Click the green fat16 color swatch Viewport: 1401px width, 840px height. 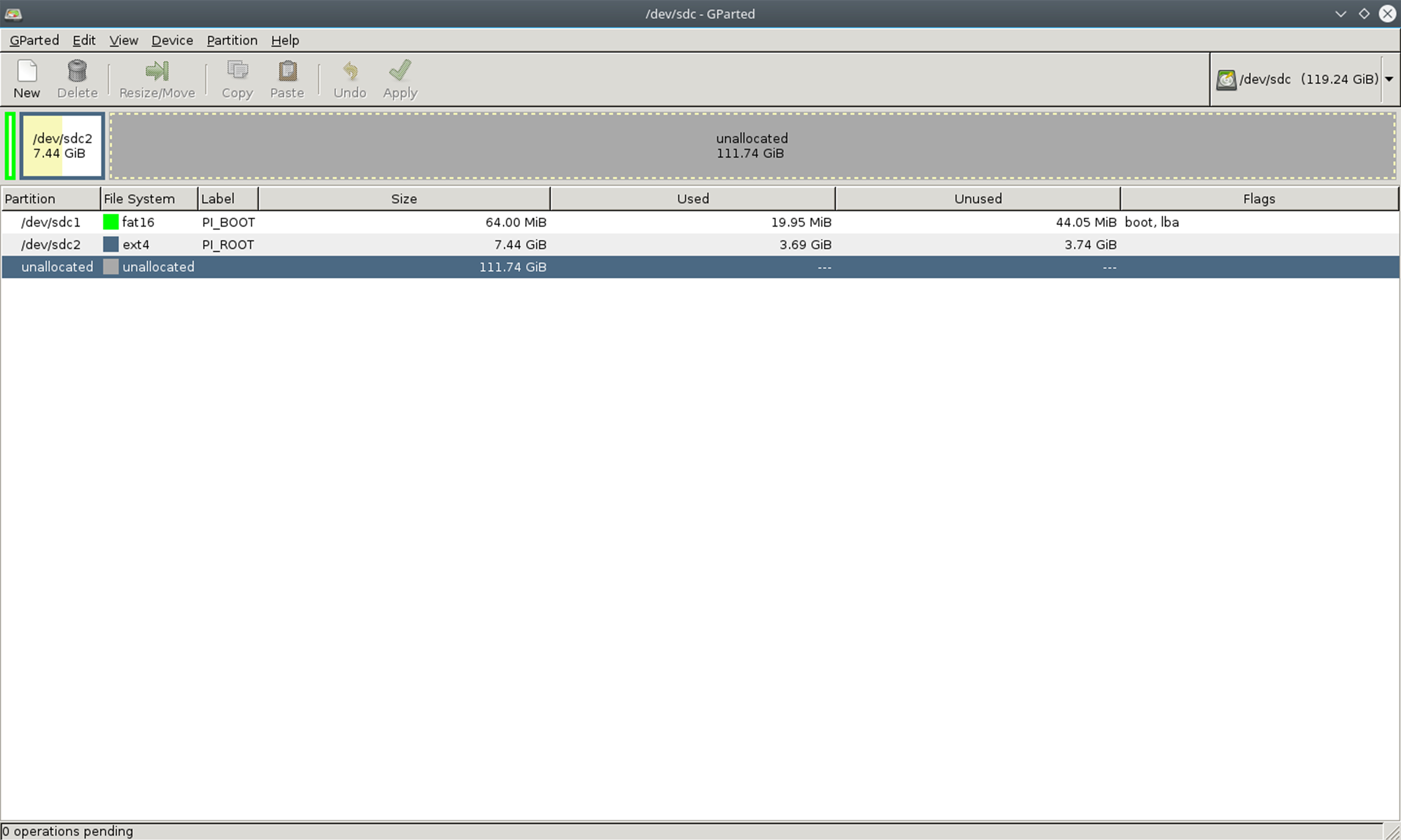pos(111,222)
